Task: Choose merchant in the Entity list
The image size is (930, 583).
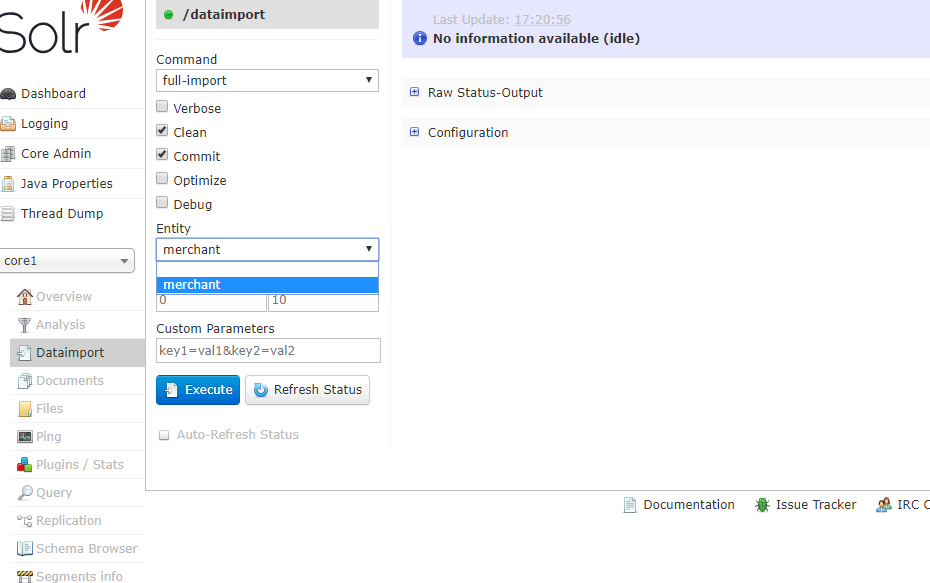Action: point(267,285)
